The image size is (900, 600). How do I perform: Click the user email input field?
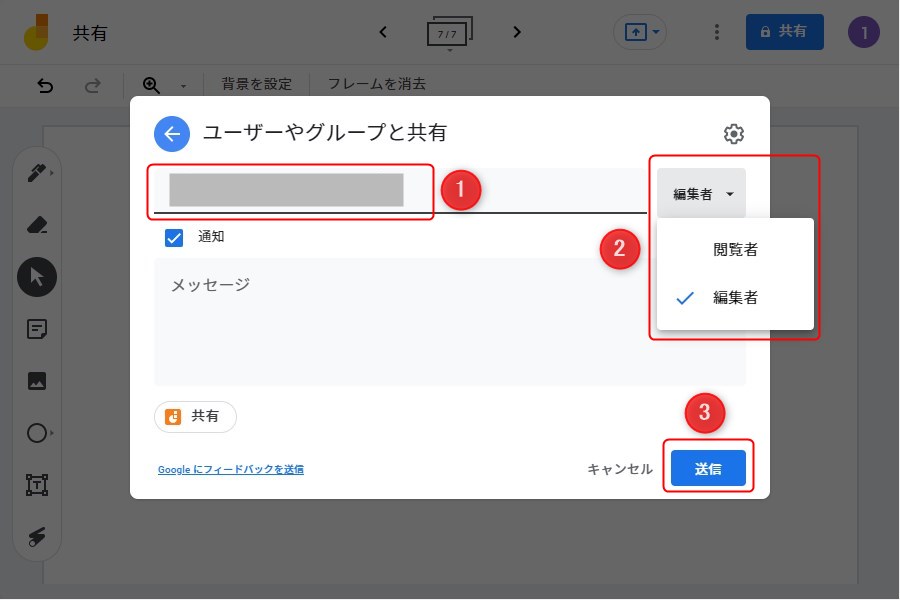coord(400,191)
